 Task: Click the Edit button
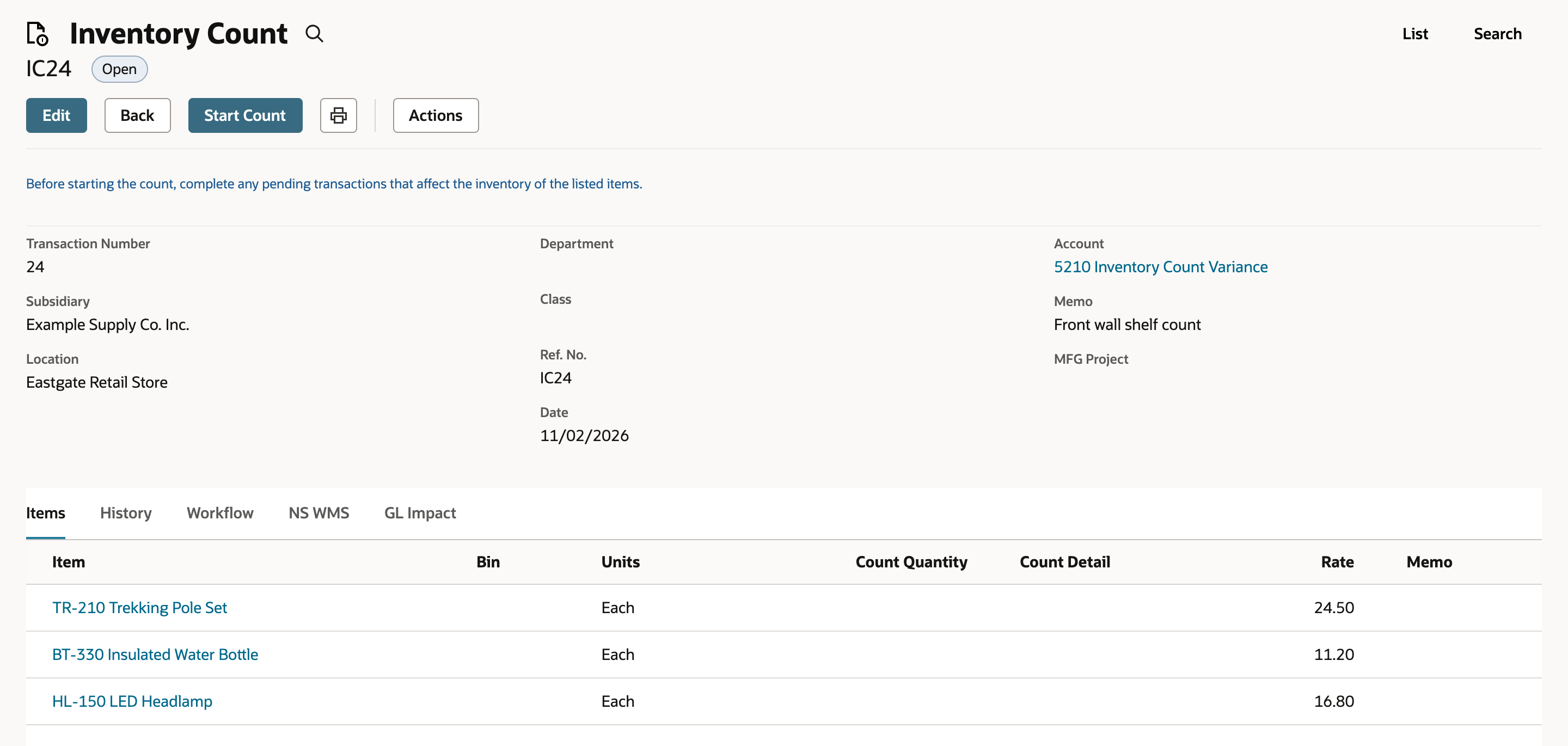click(57, 115)
